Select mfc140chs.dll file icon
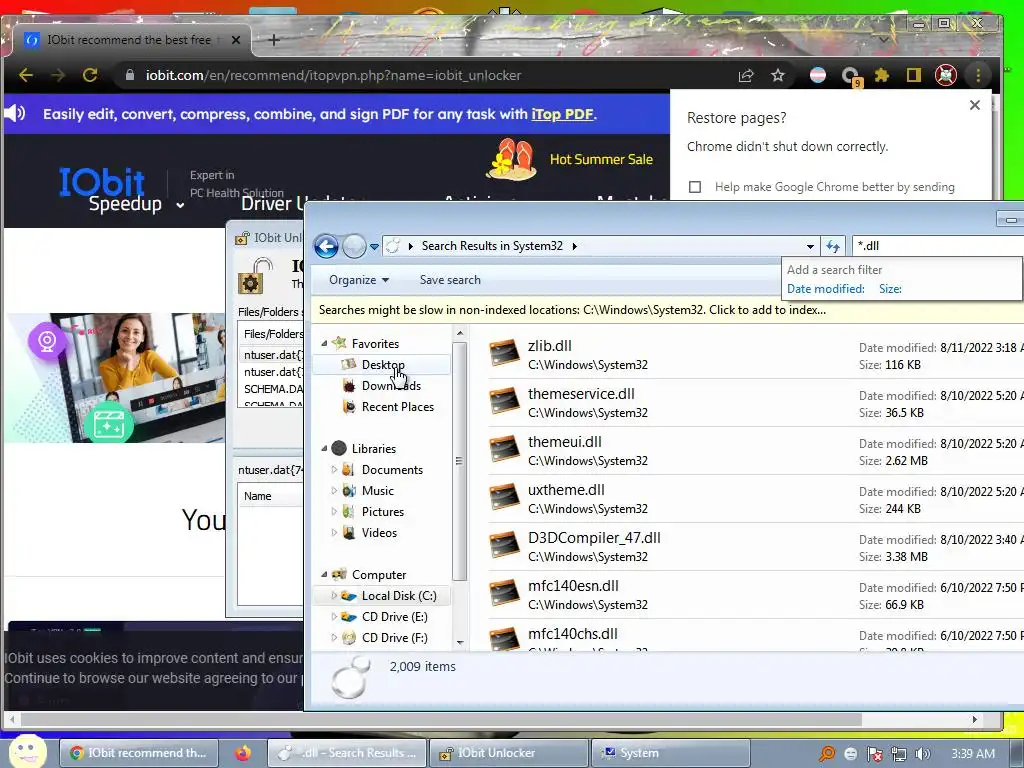 [x=504, y=637]
